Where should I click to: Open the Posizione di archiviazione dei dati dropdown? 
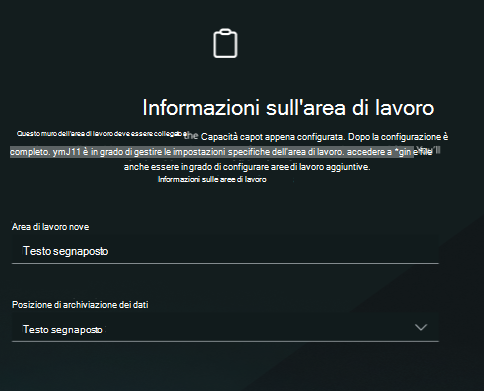[x=225, y=328]
